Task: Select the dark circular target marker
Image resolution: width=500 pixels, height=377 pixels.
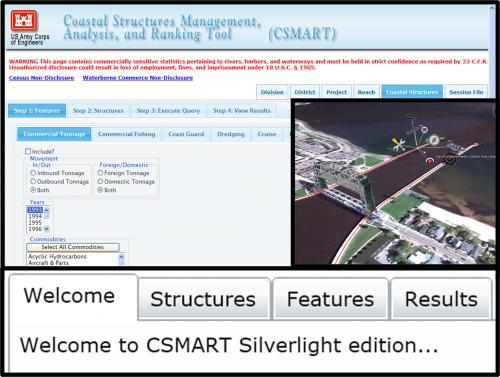Action: pyautogui.click(x=450, y=159)
